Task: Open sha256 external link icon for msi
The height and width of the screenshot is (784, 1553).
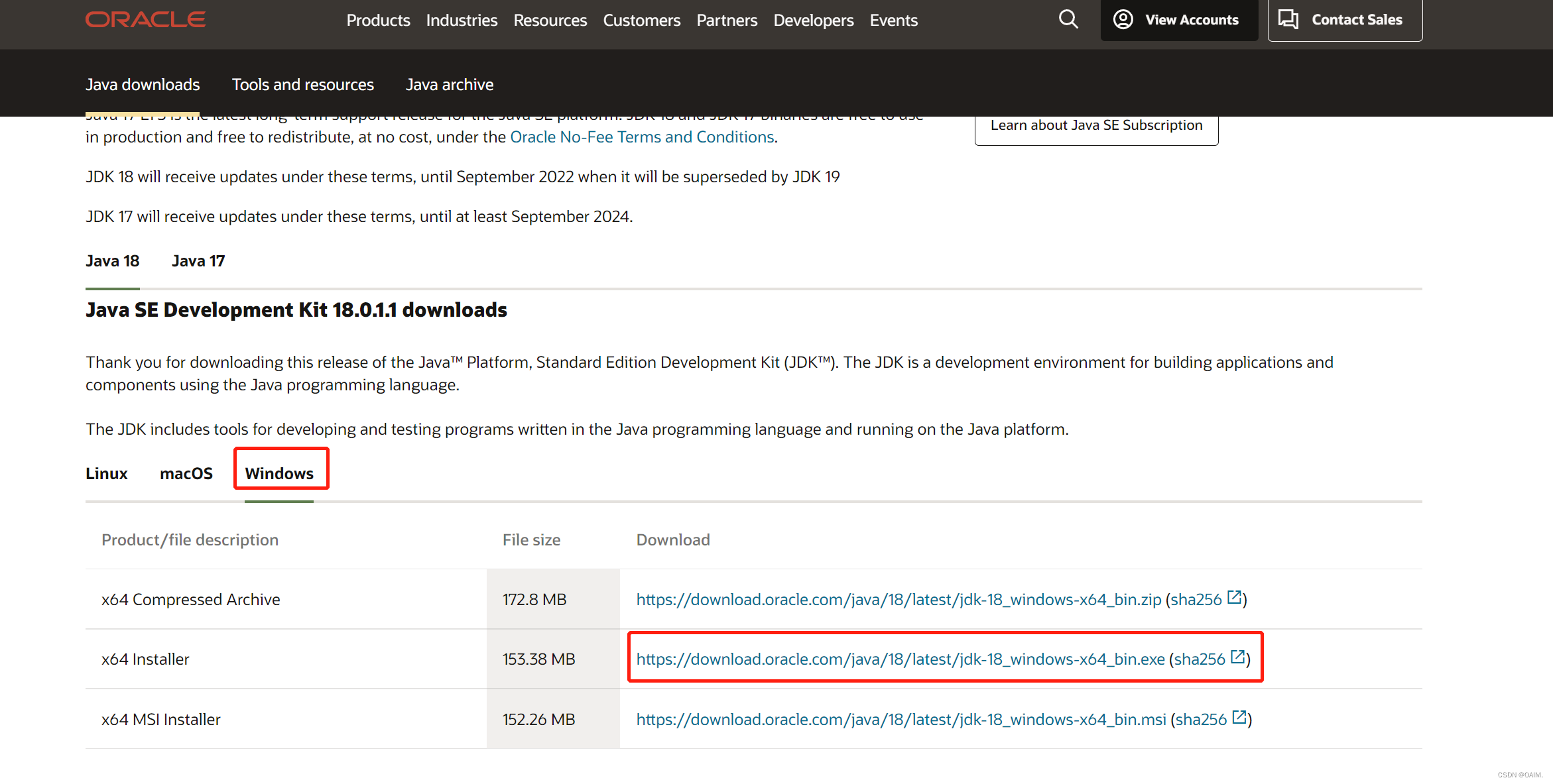Action: 1239,717
